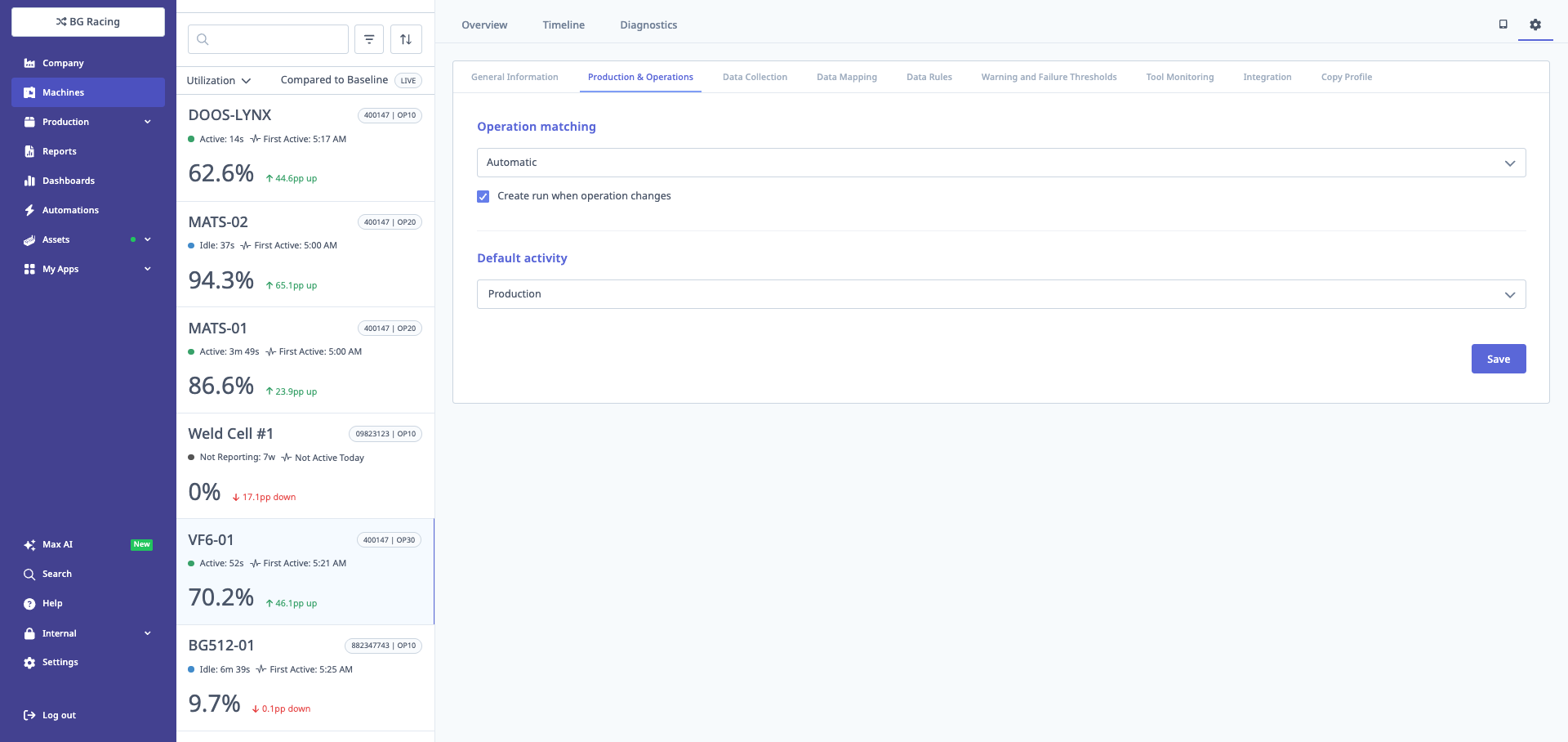Open the Timeline tab
The width and height of the screenshot is (1568, 742).
coord(563,25)
